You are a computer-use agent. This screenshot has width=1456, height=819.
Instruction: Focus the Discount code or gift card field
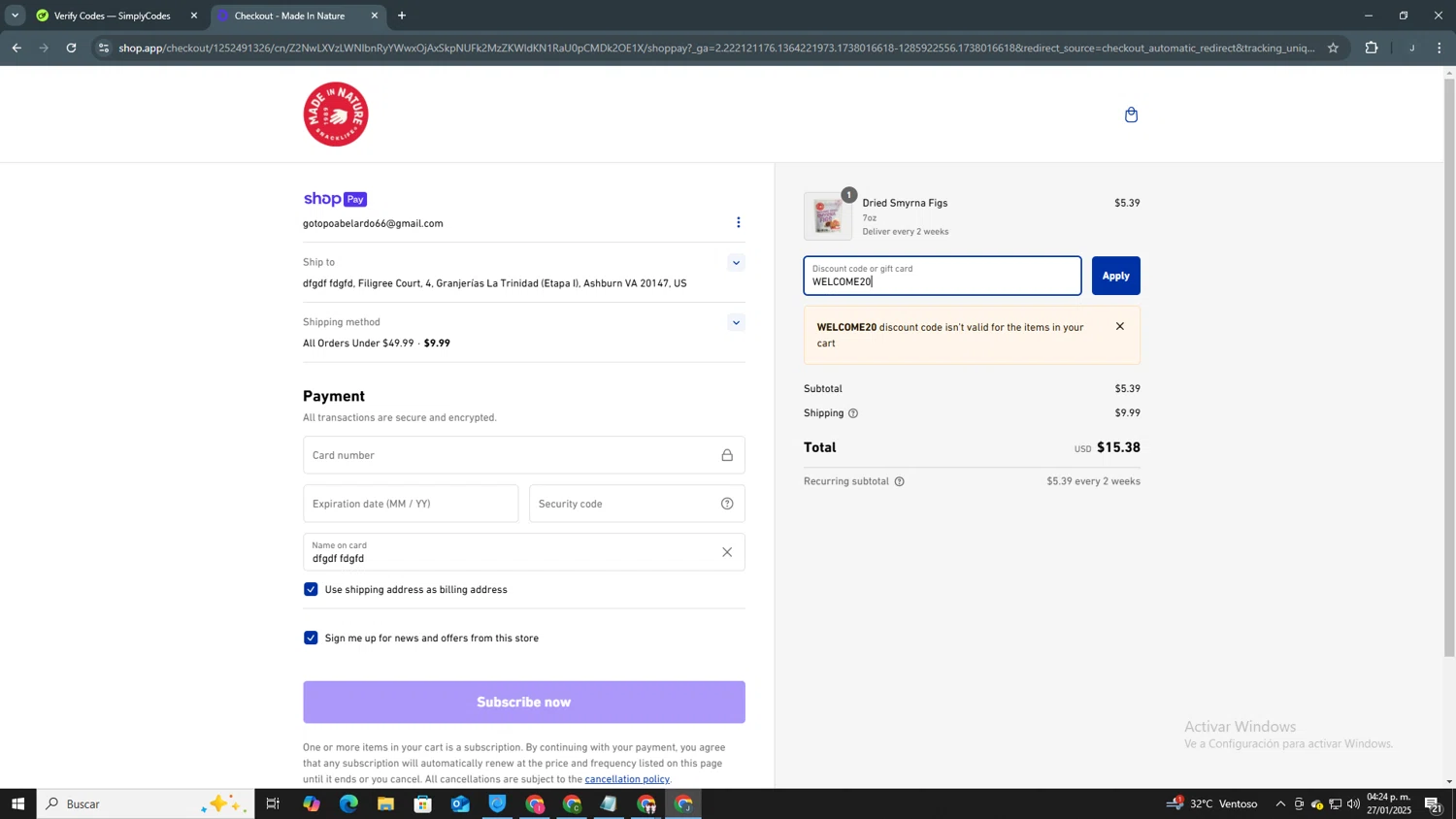[x=942, y=277]
